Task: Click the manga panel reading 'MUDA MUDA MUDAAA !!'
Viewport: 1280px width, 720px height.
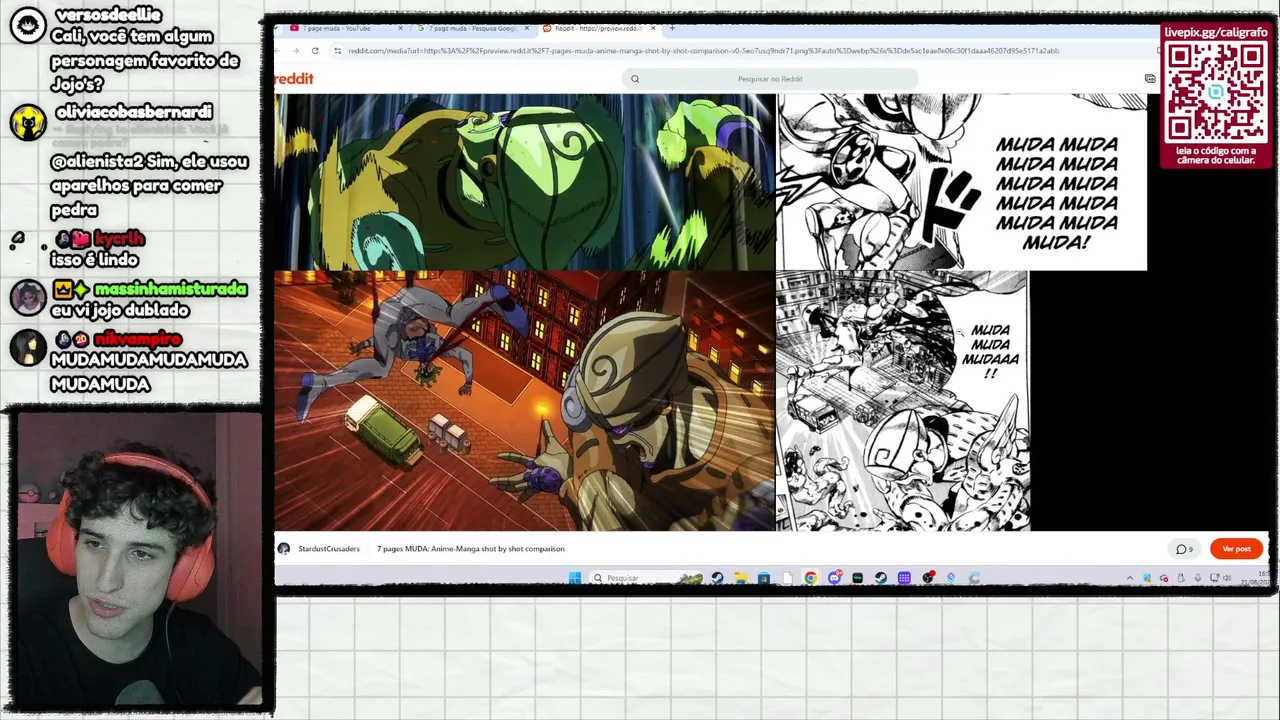Action: point(903,401)
